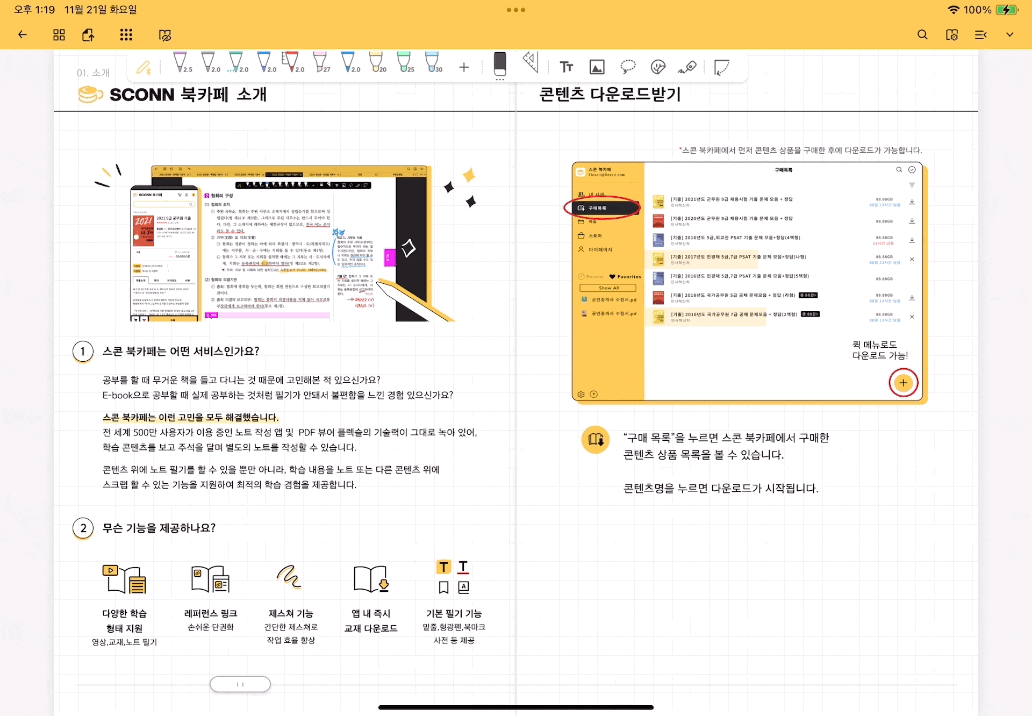Tap the page label 01. 소개

pos(93,72)
